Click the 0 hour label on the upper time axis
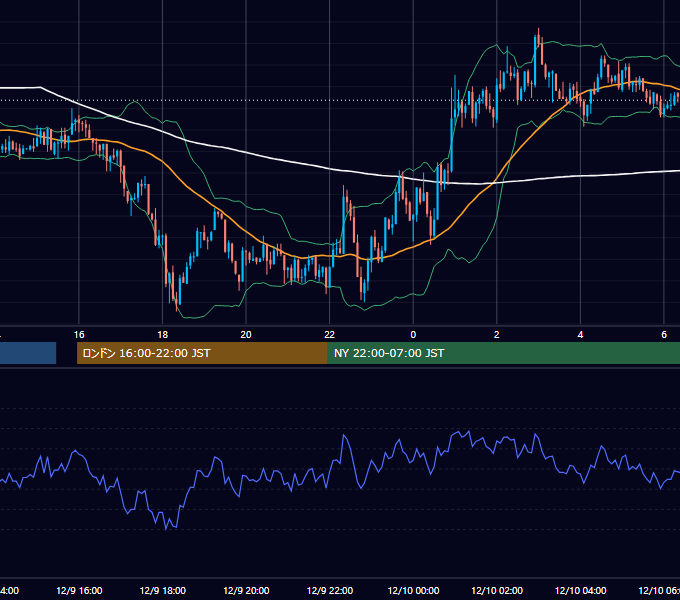Image resolution: width=680 pixels, height=600 pixels. click(x=413, y=335)
